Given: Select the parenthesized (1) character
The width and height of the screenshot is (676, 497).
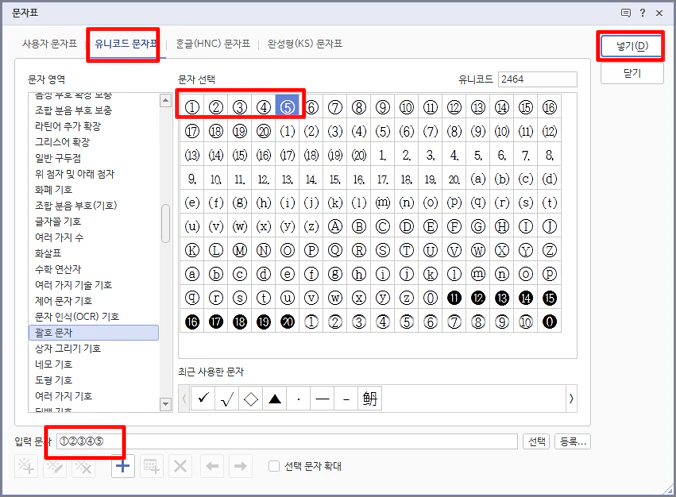Looking at the screenshot, I should (288, 131).
